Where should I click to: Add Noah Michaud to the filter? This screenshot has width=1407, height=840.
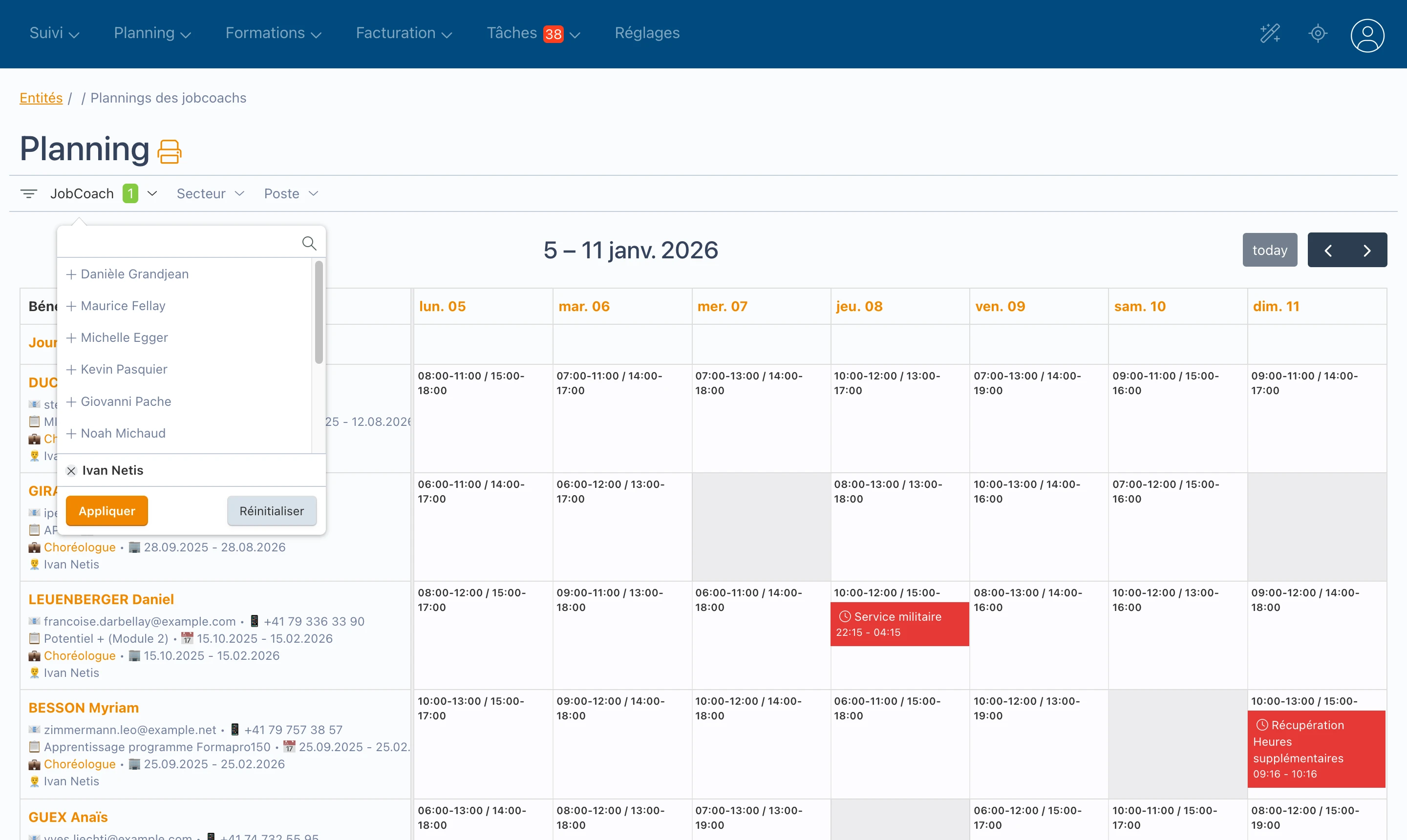point(71,433)
